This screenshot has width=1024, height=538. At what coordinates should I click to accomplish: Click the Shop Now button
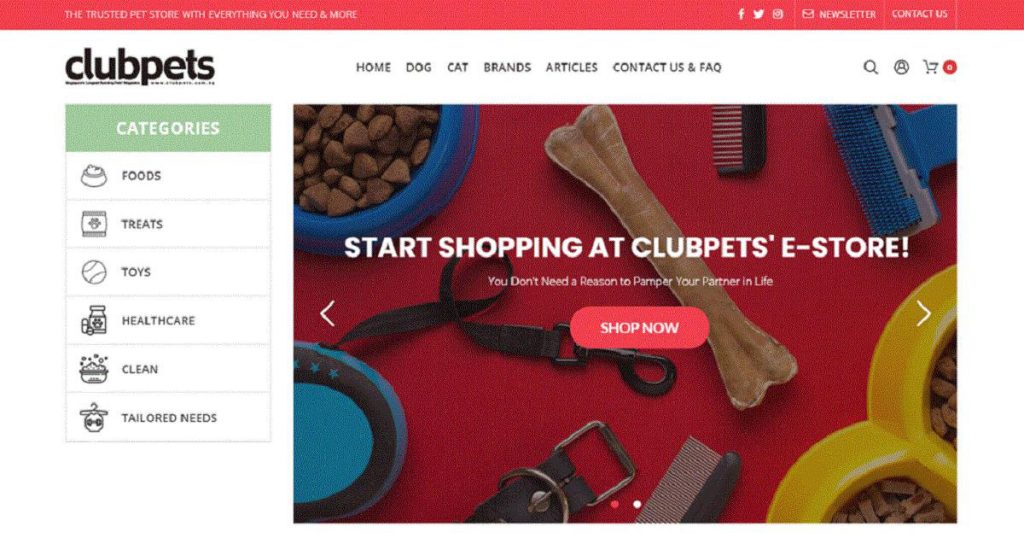pos(639,328)
